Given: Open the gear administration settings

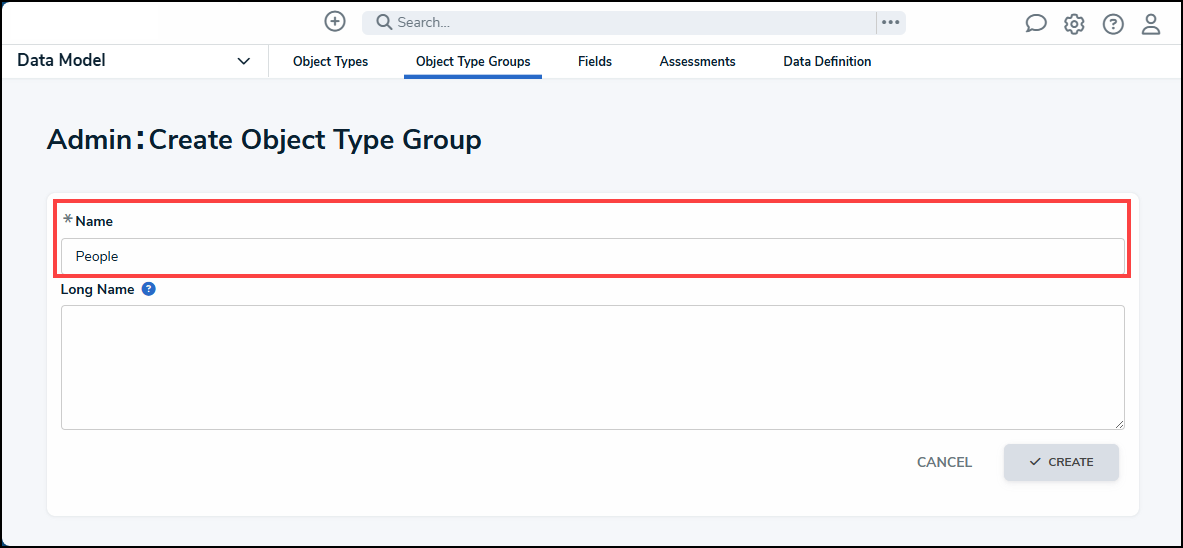Looking at the screenshot, I should 1074,24.
